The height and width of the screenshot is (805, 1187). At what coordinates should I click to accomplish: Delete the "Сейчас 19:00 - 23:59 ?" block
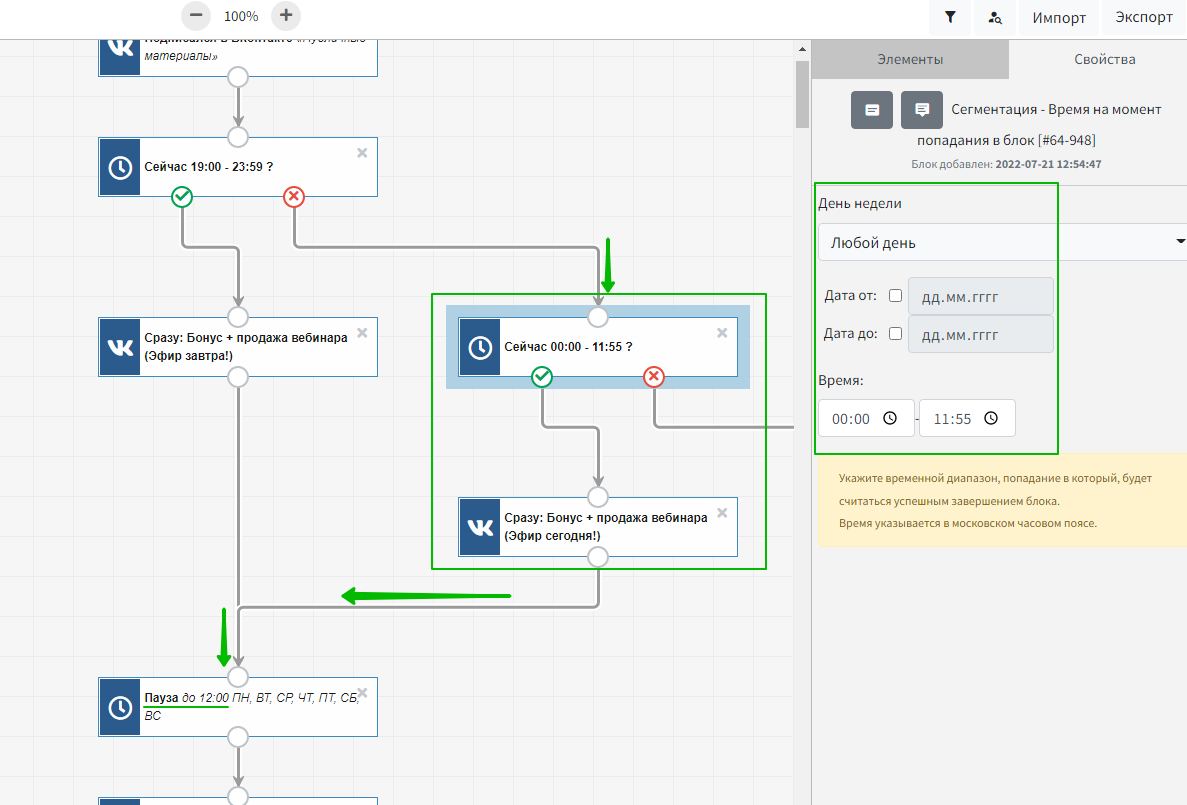(x=362, y=153)
